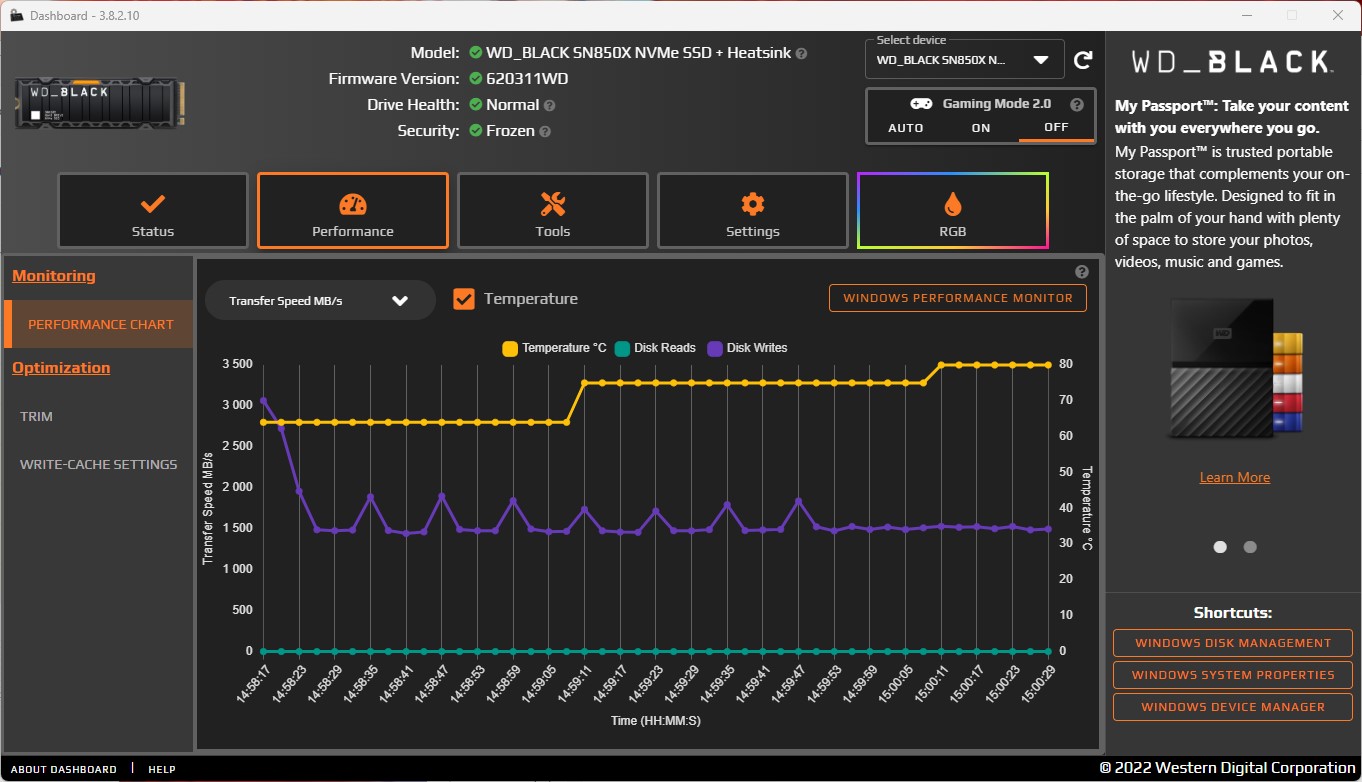This screenshot has height=782, width=1362.
Task: Click the Dashboard app icon in title bar
Action: tap(16, 15)
